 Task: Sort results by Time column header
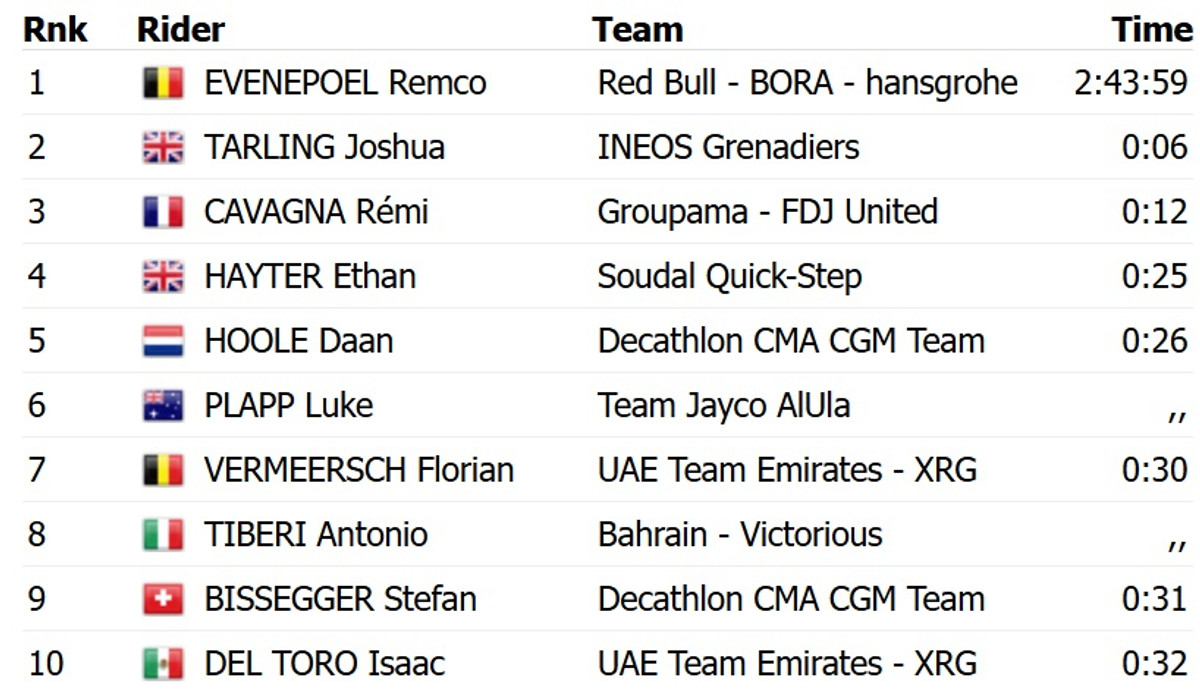click(x=1152, y=30)
